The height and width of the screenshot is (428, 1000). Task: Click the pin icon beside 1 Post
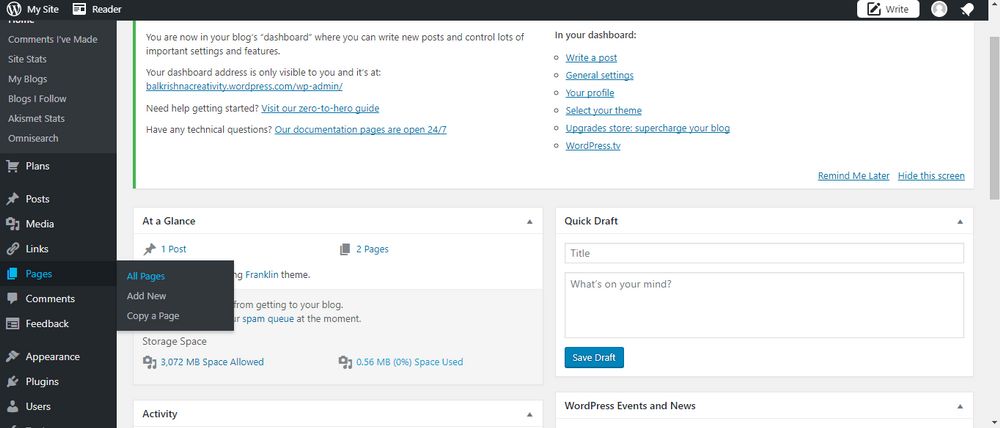click(149, 249)
